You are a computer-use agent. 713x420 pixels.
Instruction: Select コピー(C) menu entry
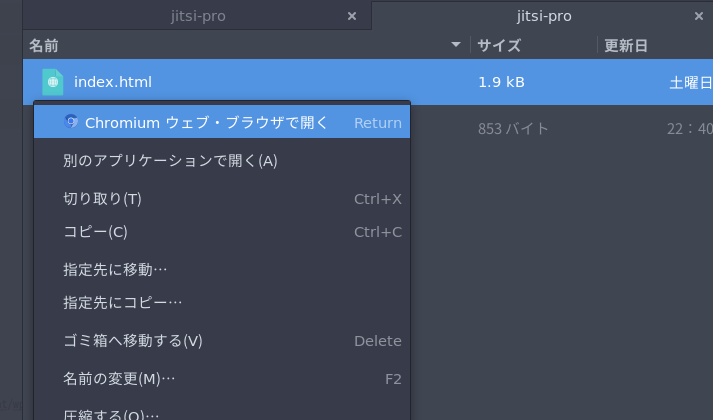[x=222, y=232]
